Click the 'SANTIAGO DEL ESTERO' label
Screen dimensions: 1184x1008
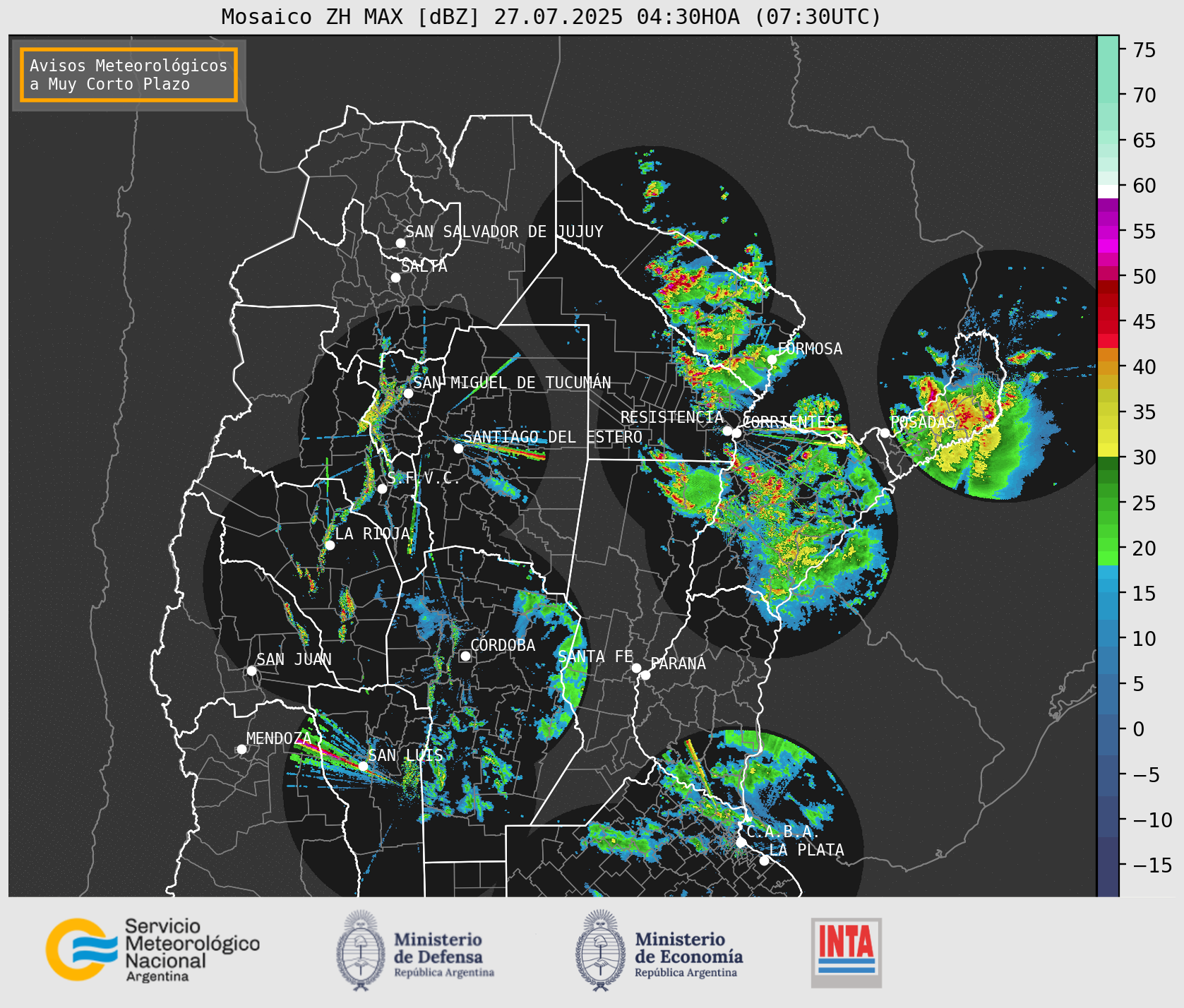point(553,437)
